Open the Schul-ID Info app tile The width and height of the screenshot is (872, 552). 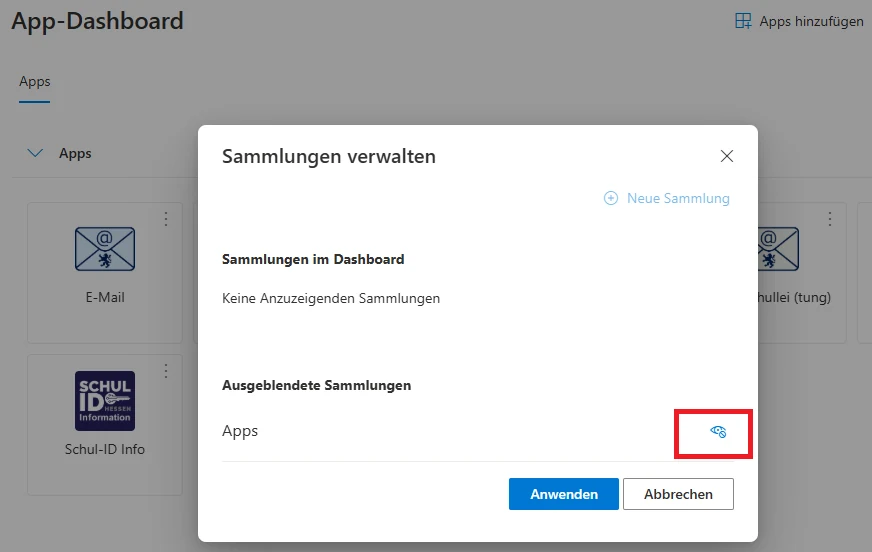[x=105, y=425]
